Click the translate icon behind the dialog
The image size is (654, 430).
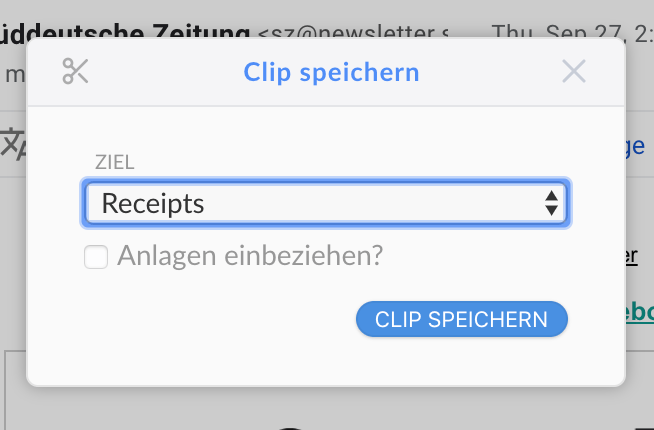coord(13,143)
